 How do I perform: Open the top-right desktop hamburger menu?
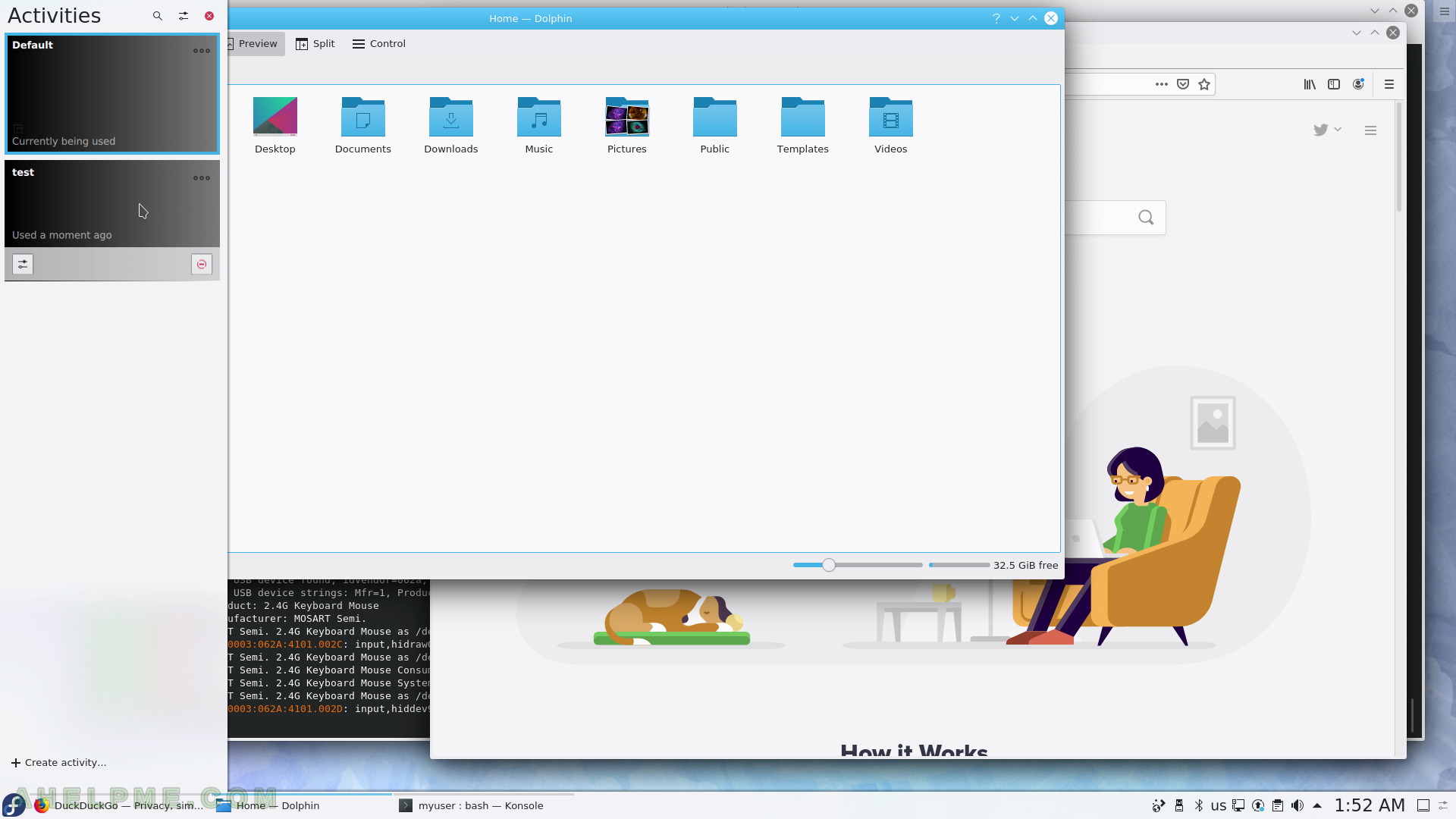[x=1444, y=11]
